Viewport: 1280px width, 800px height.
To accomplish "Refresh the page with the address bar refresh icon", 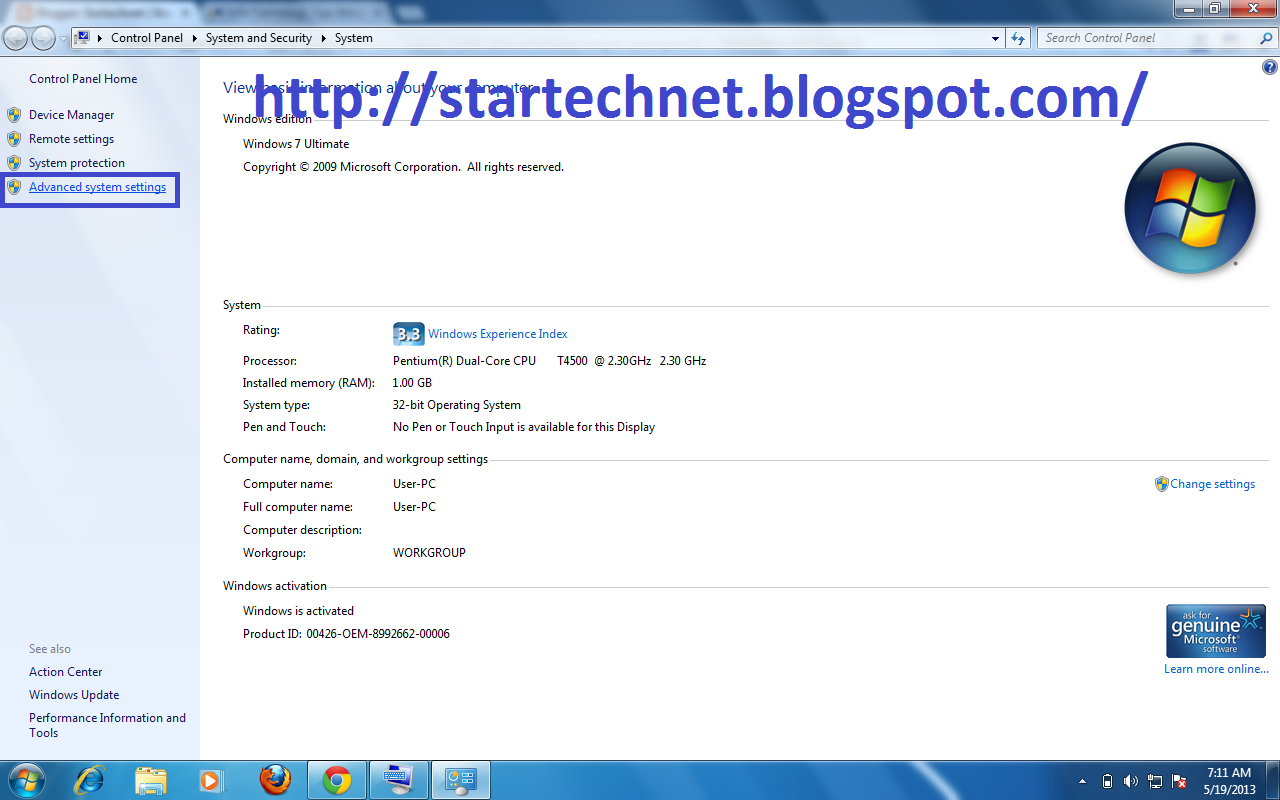I will pyautogui.click(x=1018, y=38).
